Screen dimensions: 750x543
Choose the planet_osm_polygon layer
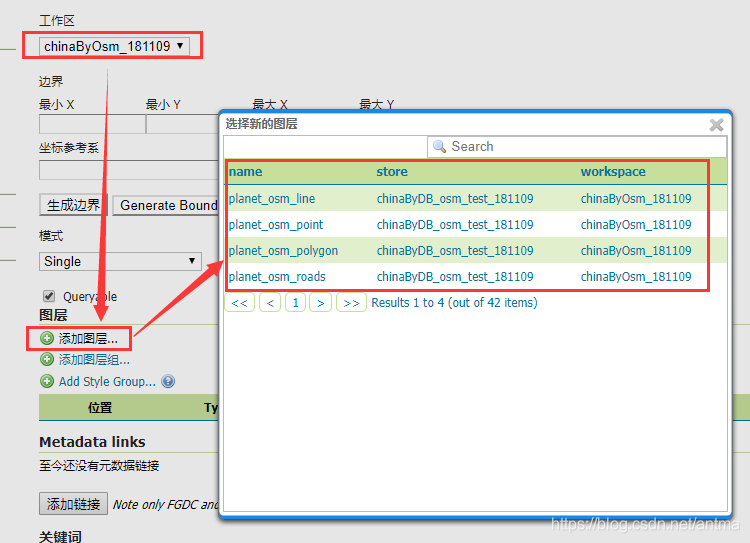tap(283, 251)
